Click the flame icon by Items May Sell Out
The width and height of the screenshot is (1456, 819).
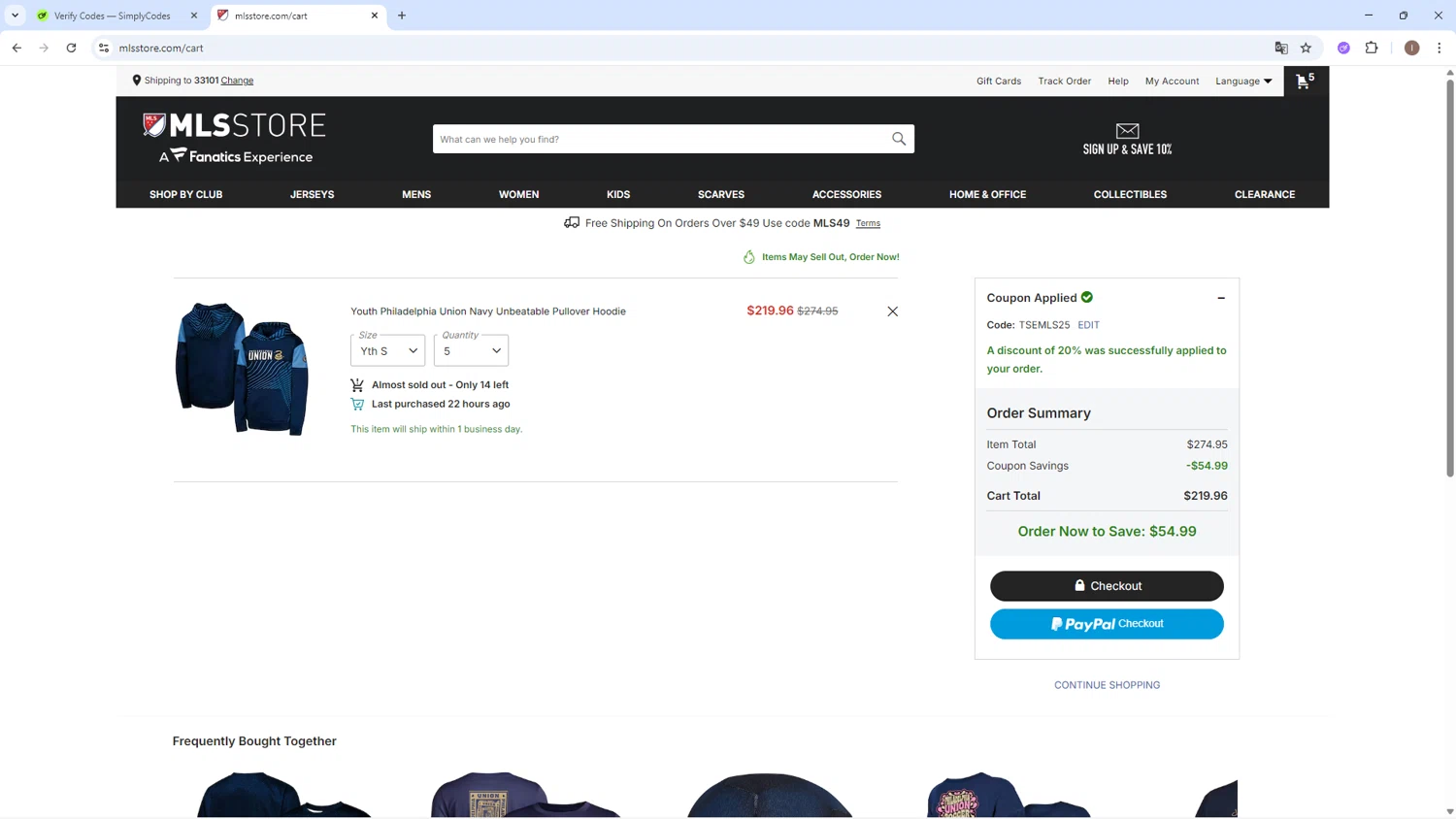(748, 257)
